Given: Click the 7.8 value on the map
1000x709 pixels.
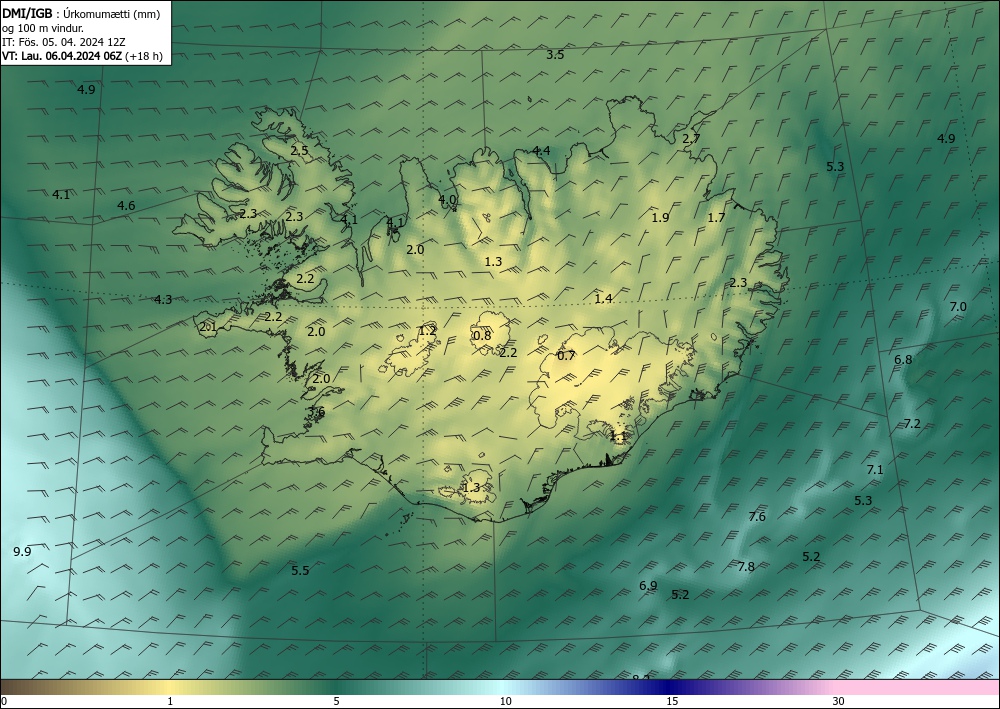Looking at the screenshot, I should pyautogui.click(x=746, y=567).
